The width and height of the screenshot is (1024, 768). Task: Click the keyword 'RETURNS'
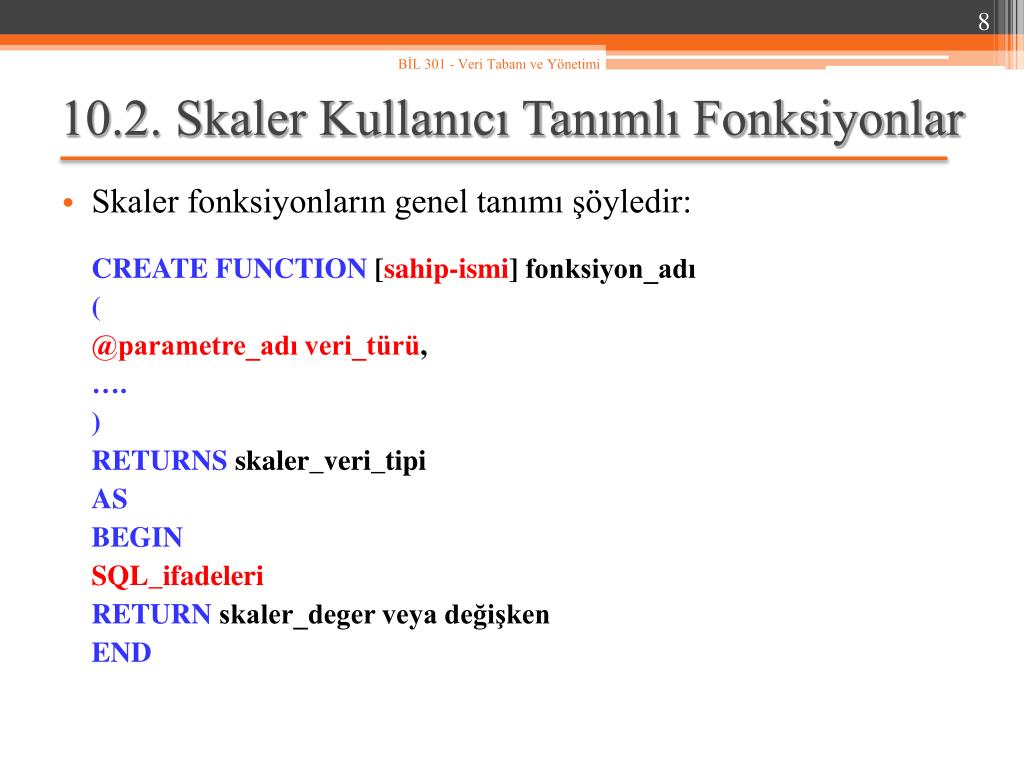coord(159,460)
